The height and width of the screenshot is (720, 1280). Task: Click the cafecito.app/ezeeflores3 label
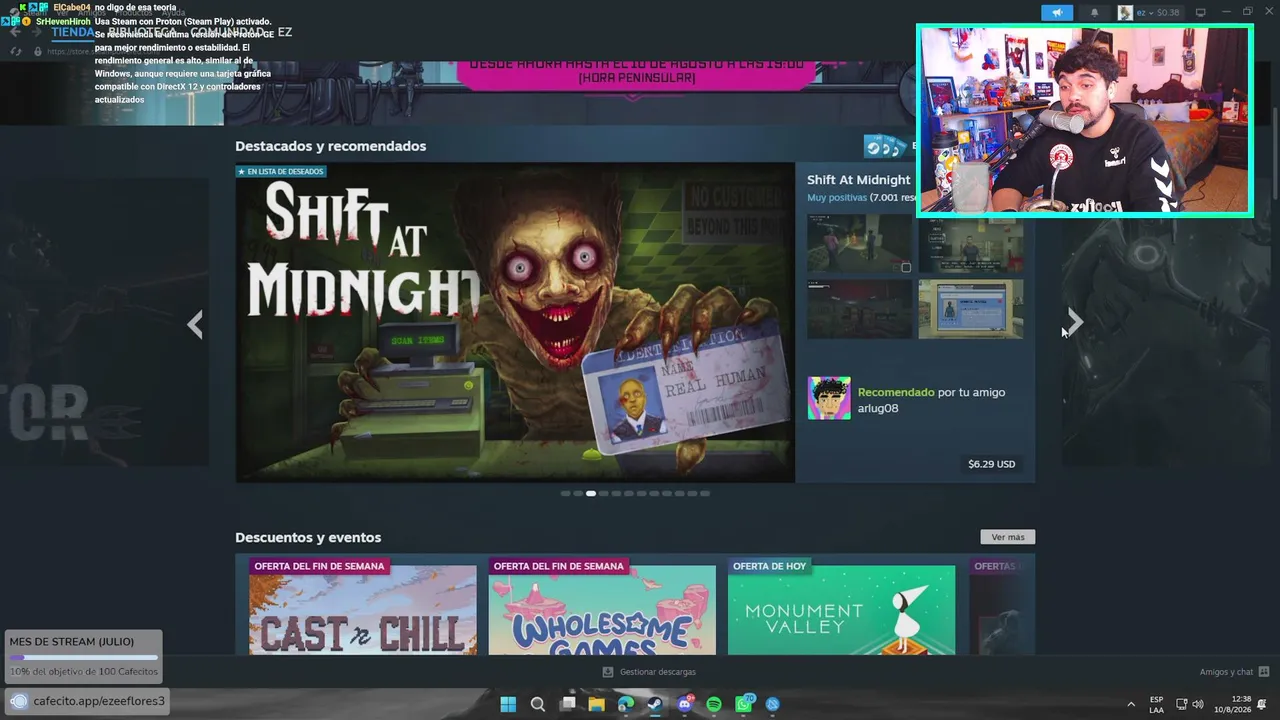click(x=99, y=701)
